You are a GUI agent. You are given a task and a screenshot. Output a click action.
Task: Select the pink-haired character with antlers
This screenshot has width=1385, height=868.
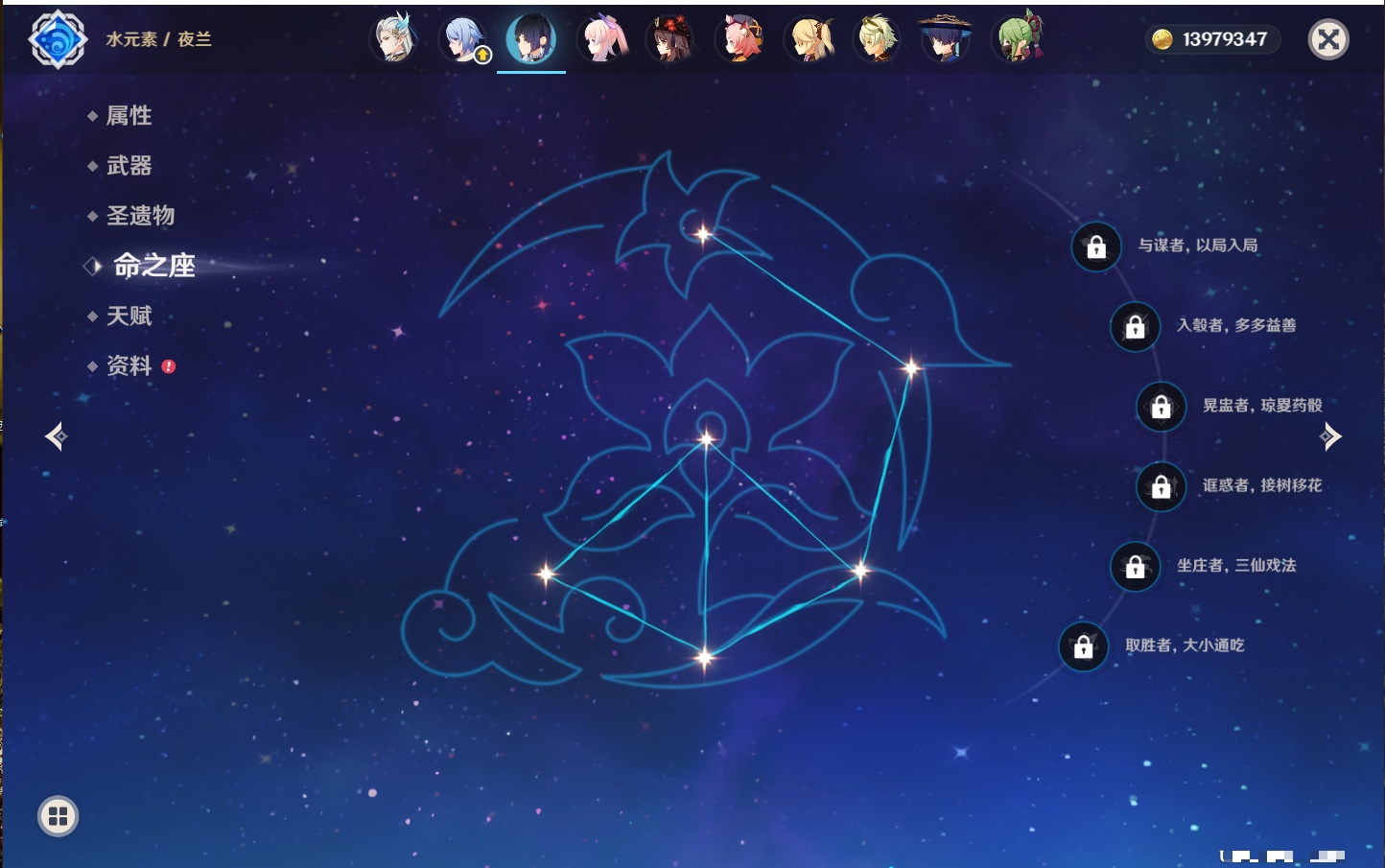[739, 38]
